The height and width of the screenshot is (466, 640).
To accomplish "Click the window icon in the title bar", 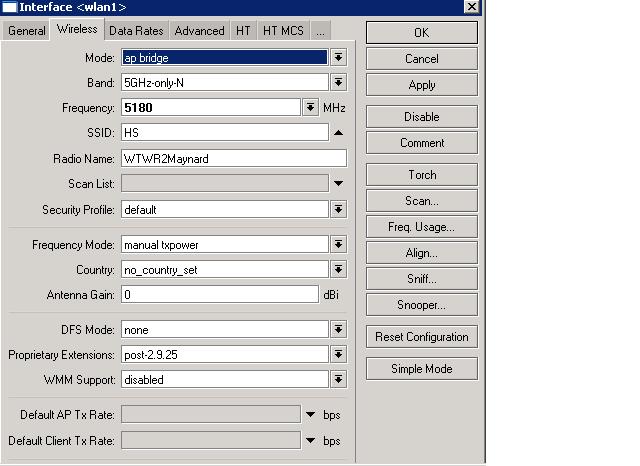I will tap(9, 7).
